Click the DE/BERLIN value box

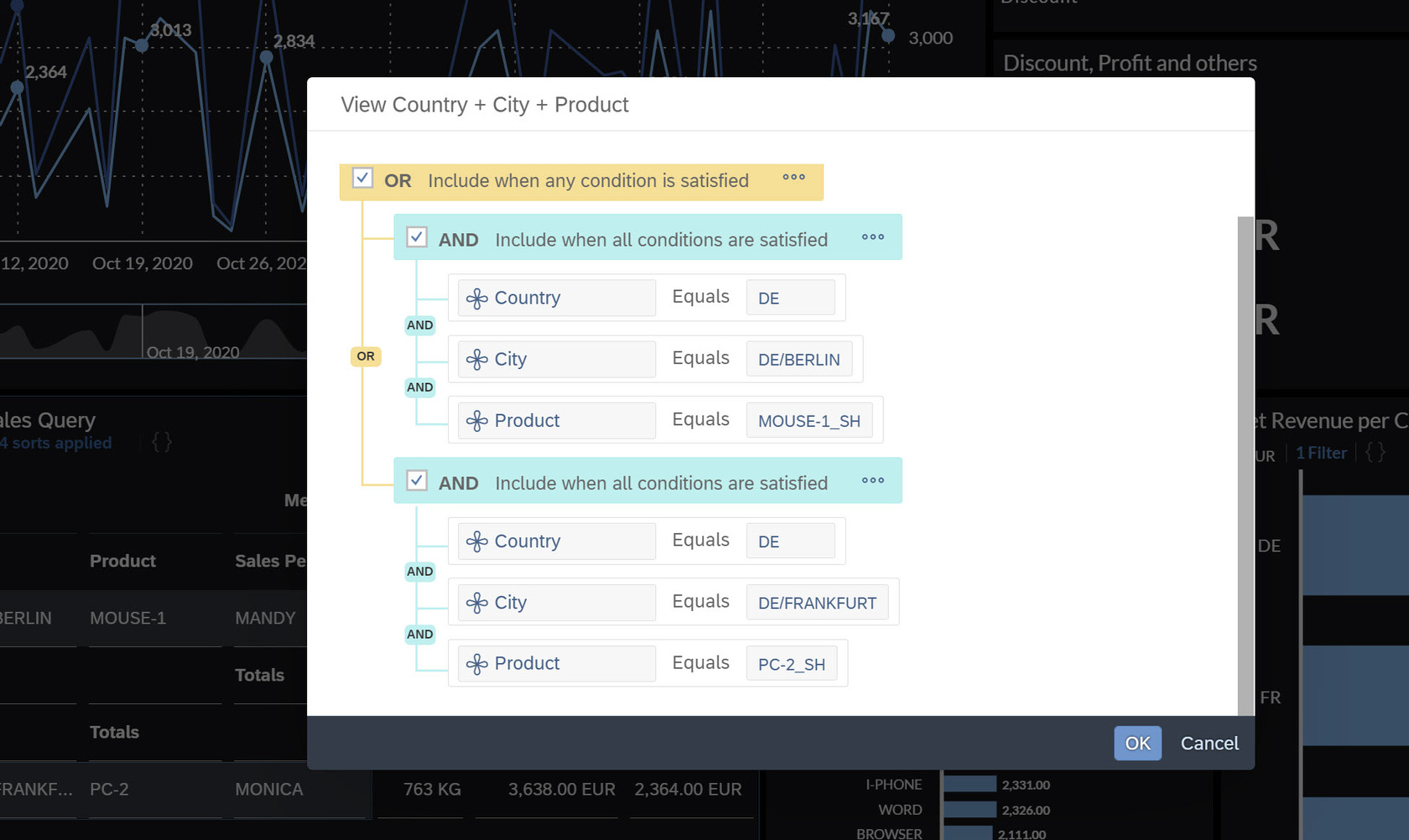pos(799,359)
